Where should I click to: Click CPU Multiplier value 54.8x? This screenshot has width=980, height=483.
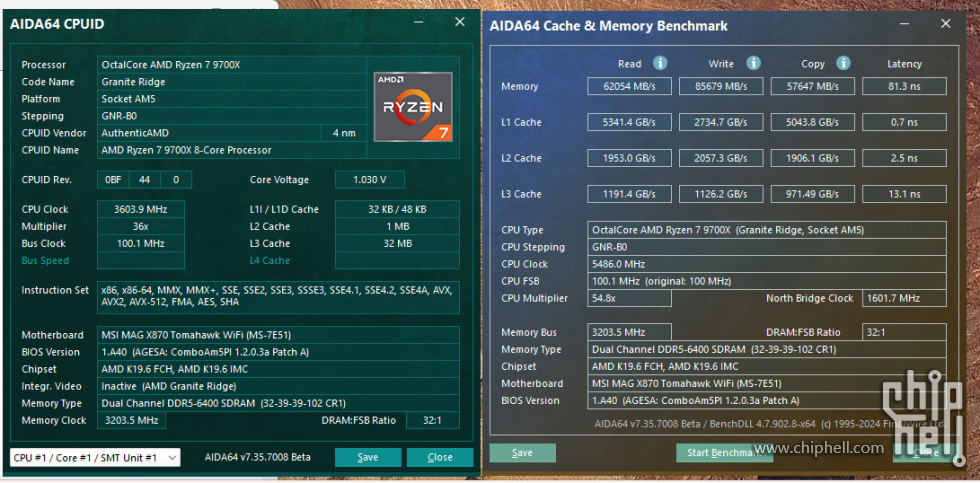pyautogui.click(x=629, y=298)
